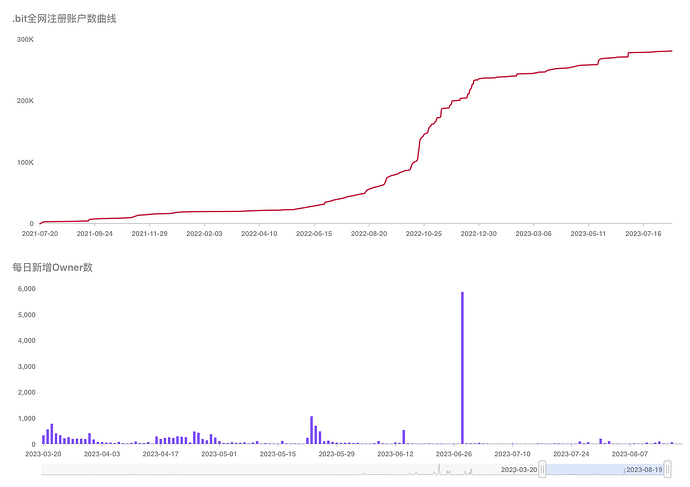Click the unselected left part of zoom bar

coord(290,469)
